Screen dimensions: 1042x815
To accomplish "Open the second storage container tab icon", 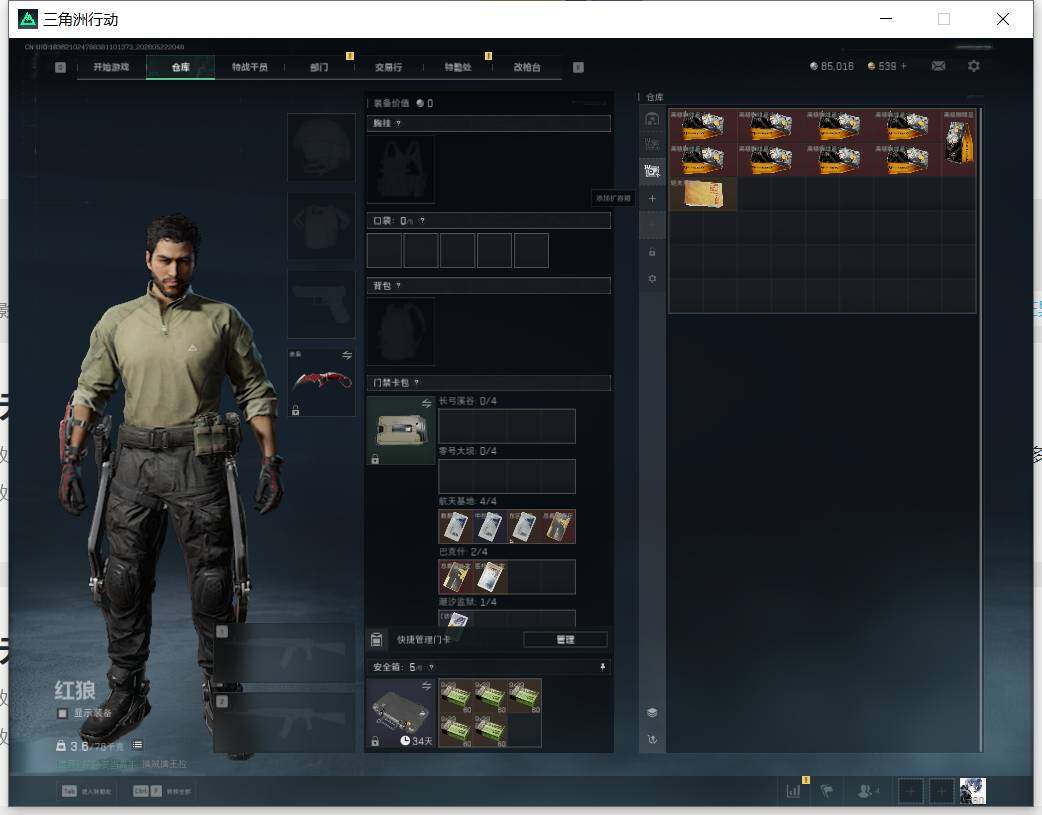I will point(652,144).
